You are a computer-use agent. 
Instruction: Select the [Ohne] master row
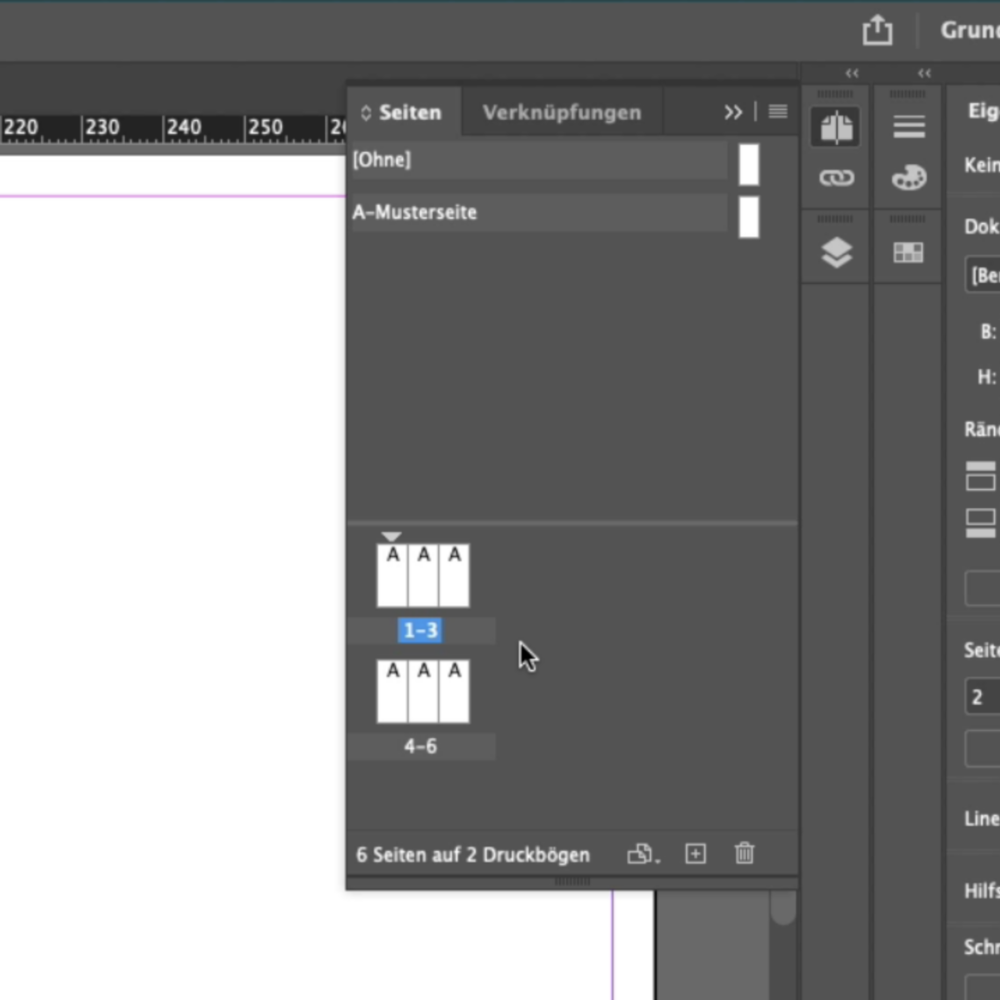[539, 160]
